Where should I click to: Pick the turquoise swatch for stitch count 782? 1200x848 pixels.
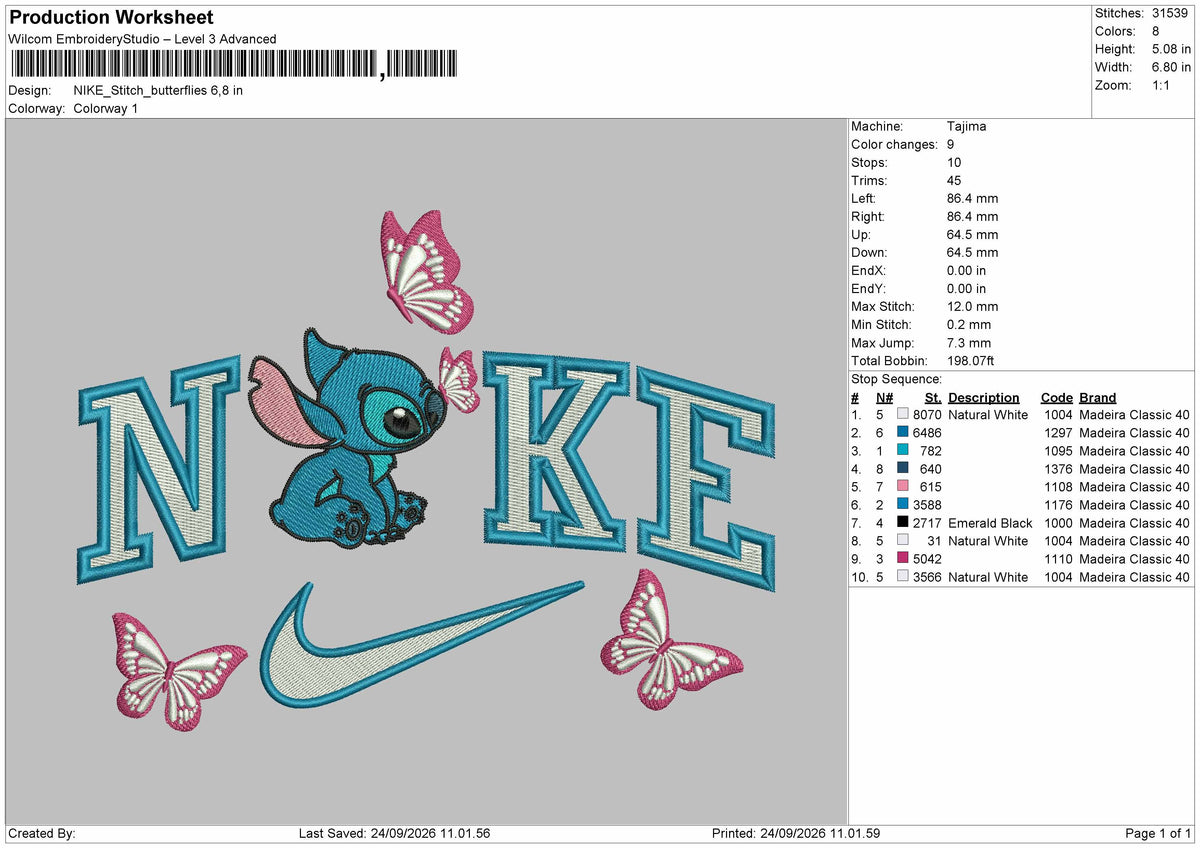click(x=903, y=450)
